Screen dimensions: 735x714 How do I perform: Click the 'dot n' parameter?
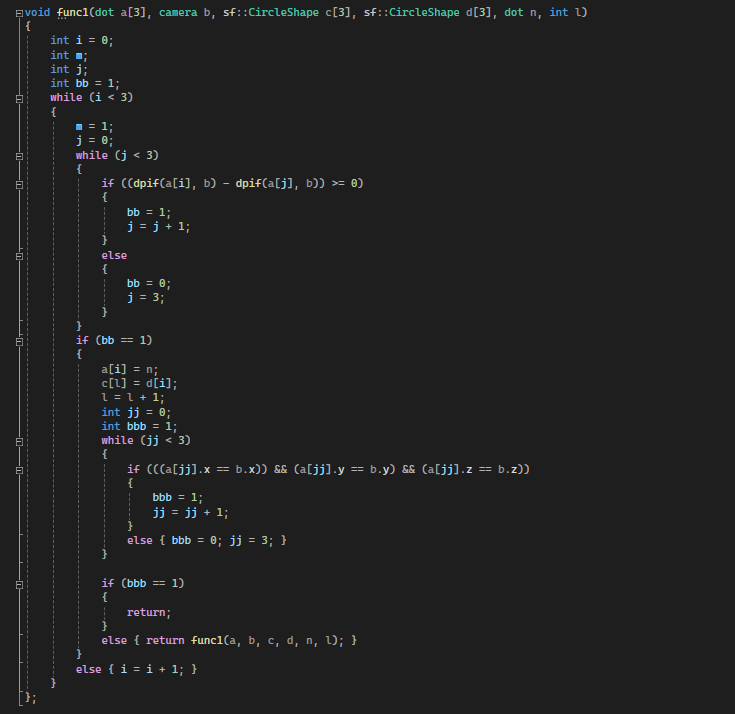pos(520,12)
